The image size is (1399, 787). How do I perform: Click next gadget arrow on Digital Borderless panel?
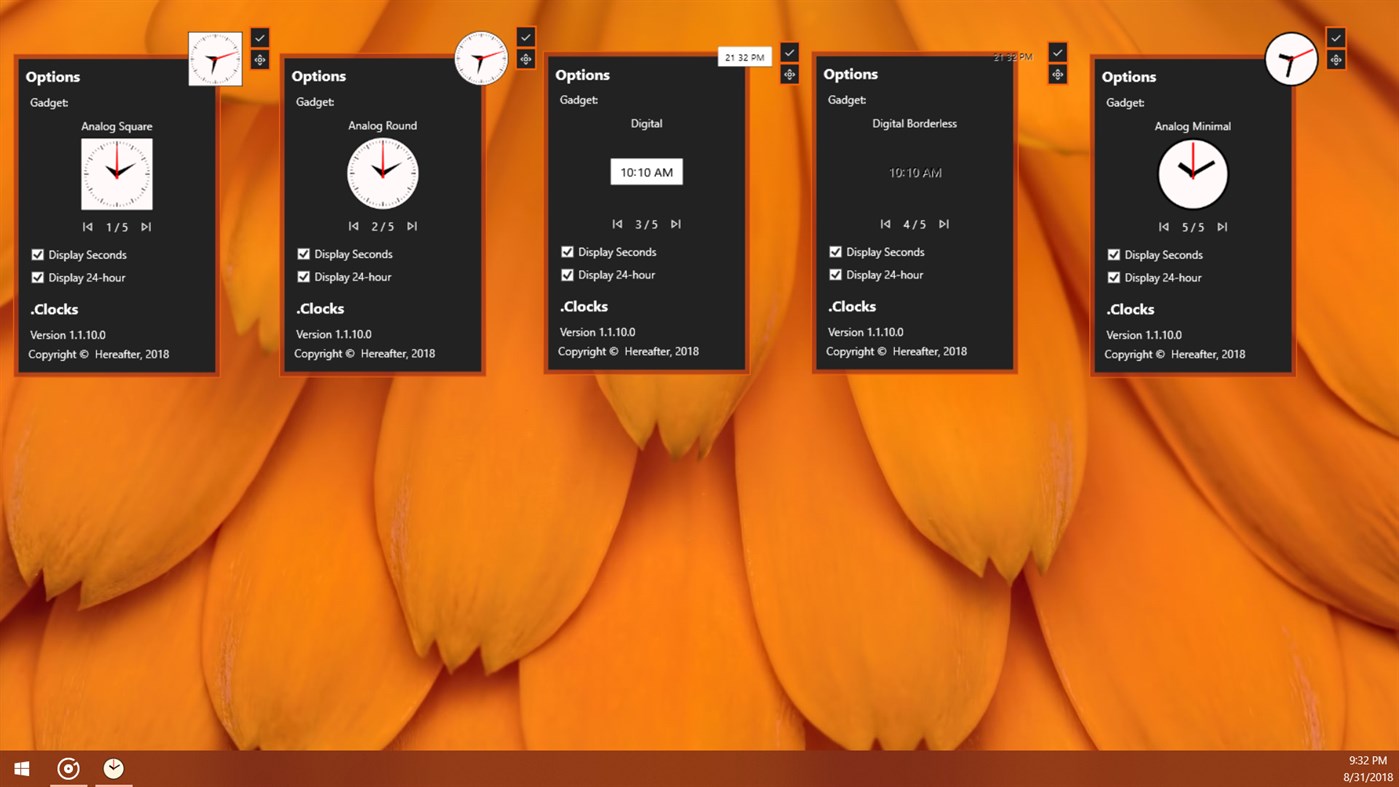pos(943,224)
